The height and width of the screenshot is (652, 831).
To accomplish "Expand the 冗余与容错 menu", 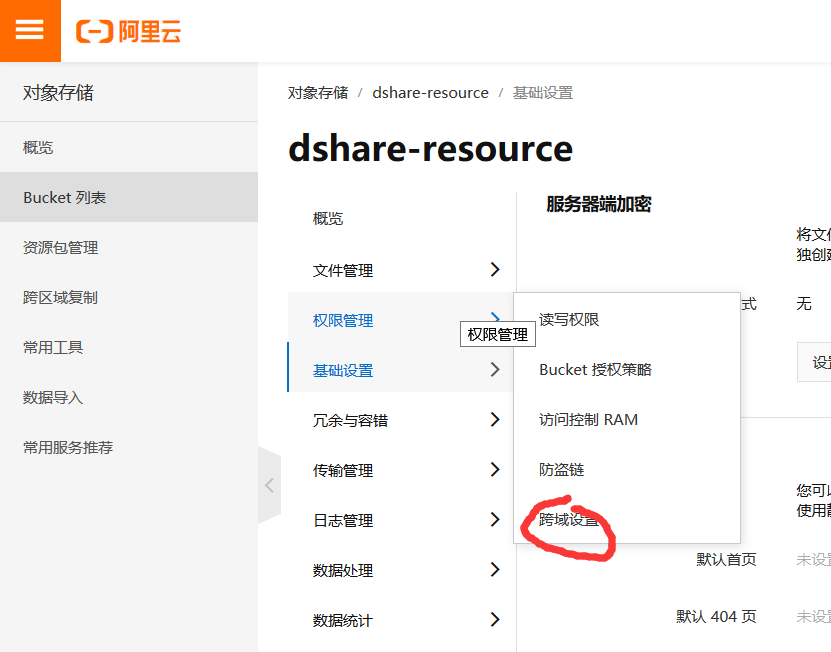I will pyautogui.click(x=493, y=420).
